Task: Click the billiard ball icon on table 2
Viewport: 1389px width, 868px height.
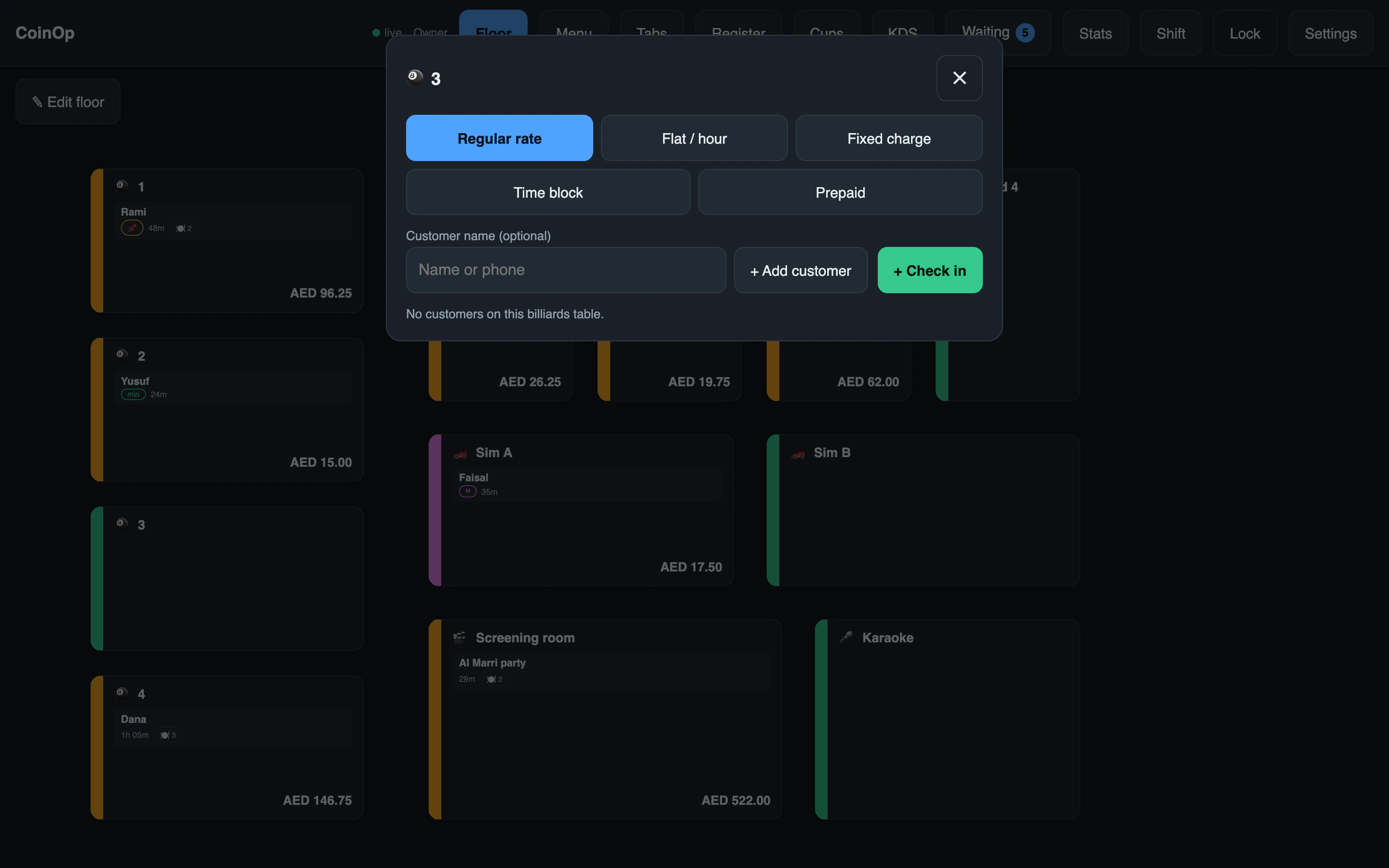Action: (x=122, y=354)
